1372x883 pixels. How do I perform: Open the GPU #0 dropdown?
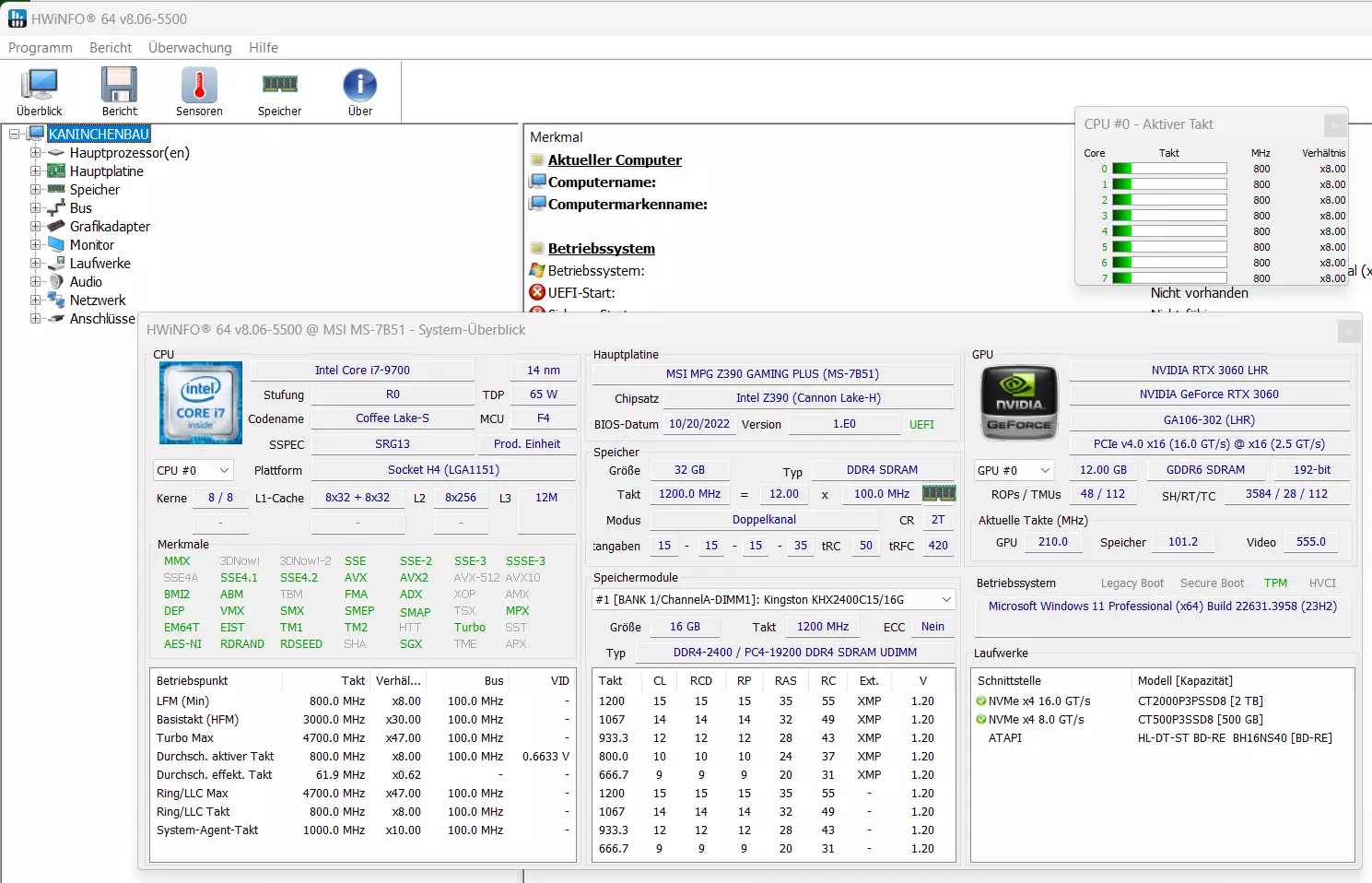[x=1014, y=470]
